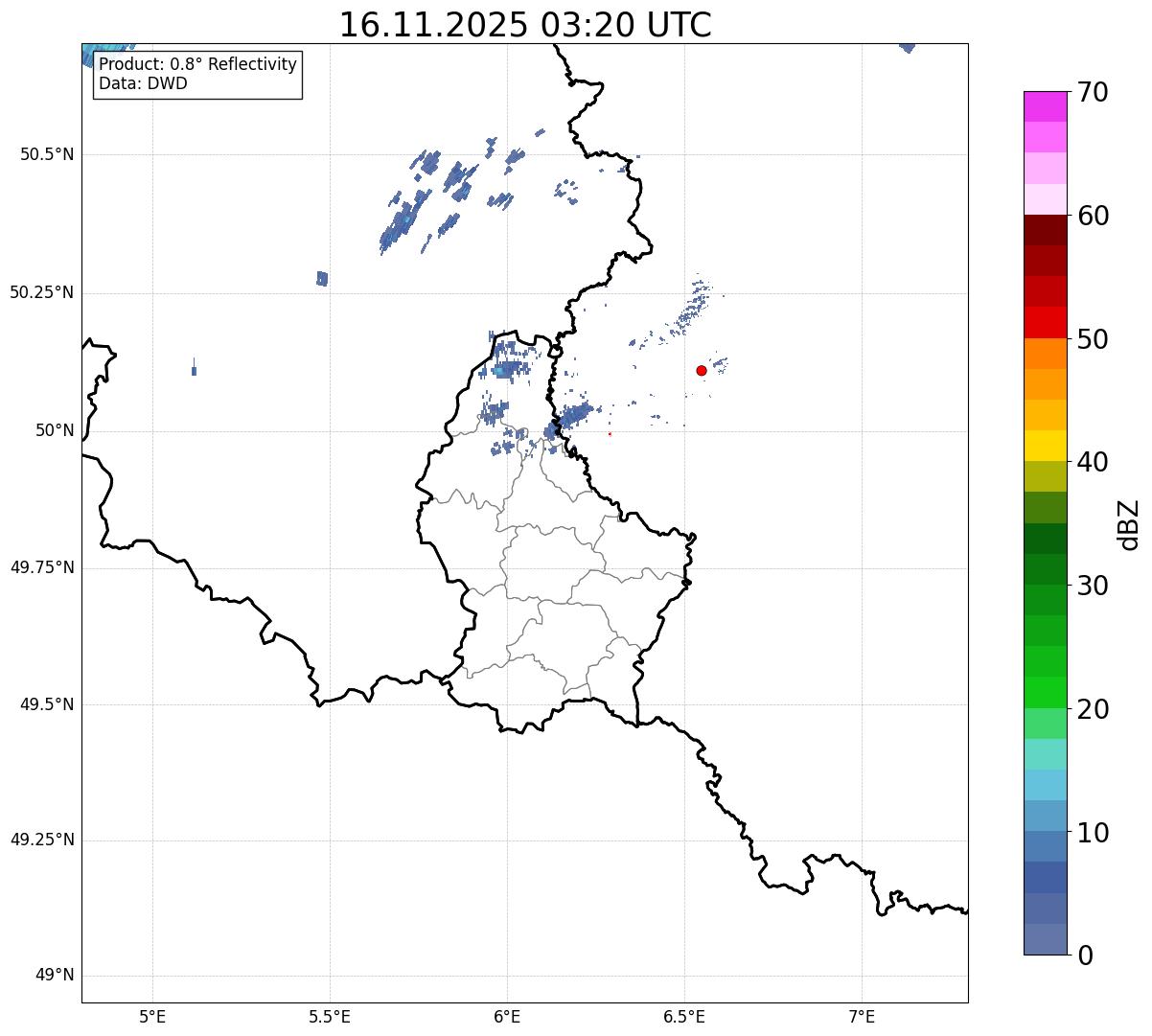Viewport: 1152px width, 1036px height.
Task: Click the 50.25°N latitude label
Action: tap(42, 292)
